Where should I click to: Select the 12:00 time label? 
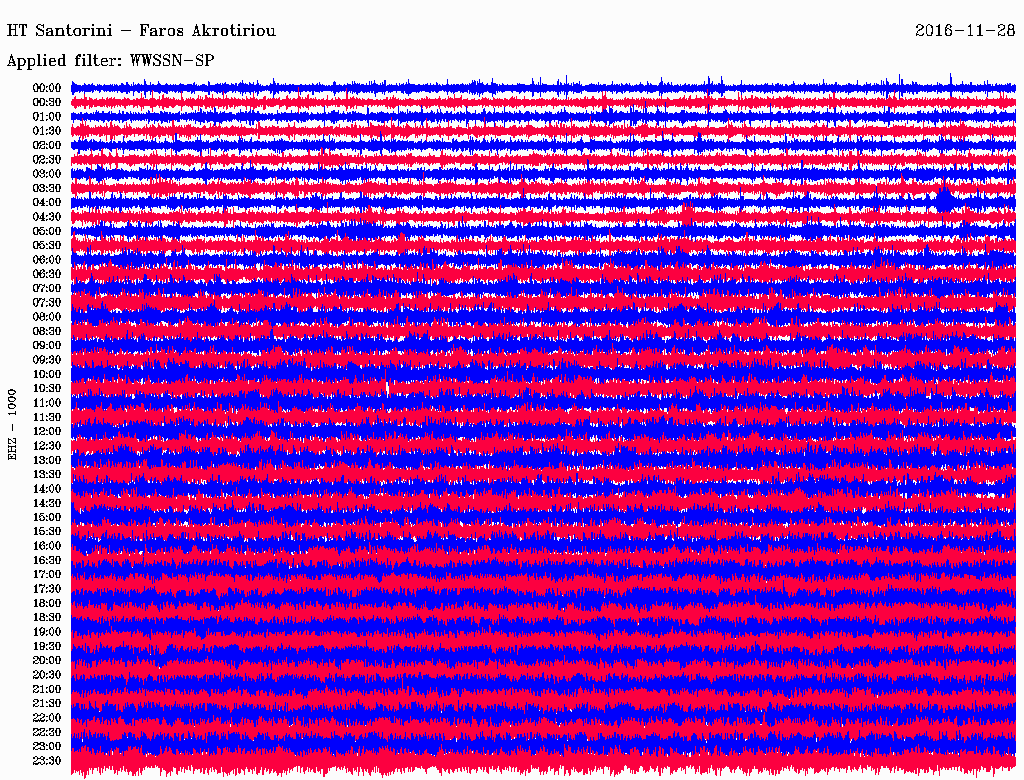coord(46,431)
